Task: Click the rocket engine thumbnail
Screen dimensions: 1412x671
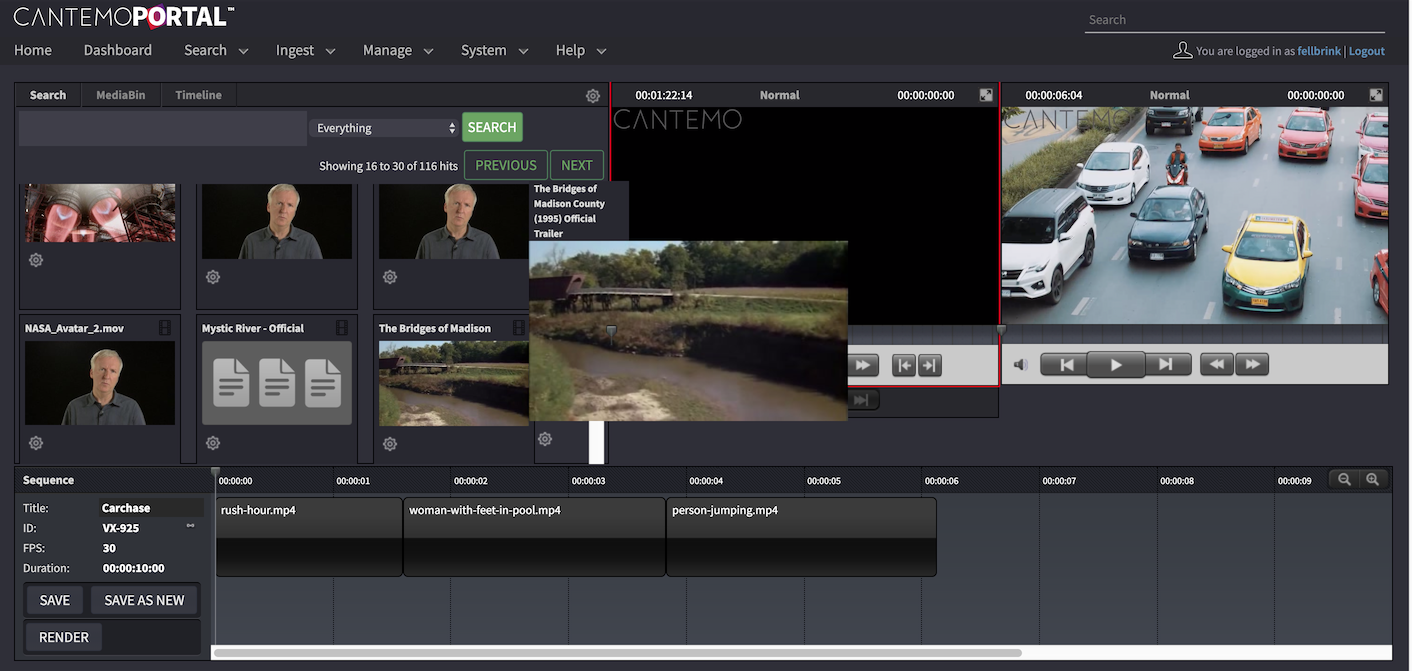Action: (x=100, y=213)
